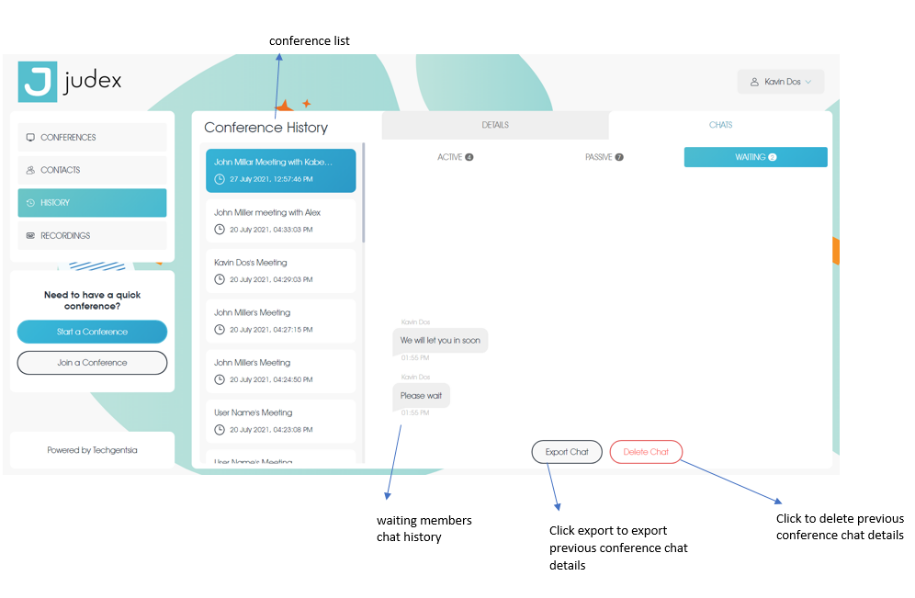
Task: Click the Active chat count badge
Action: [x=469, y=157]
